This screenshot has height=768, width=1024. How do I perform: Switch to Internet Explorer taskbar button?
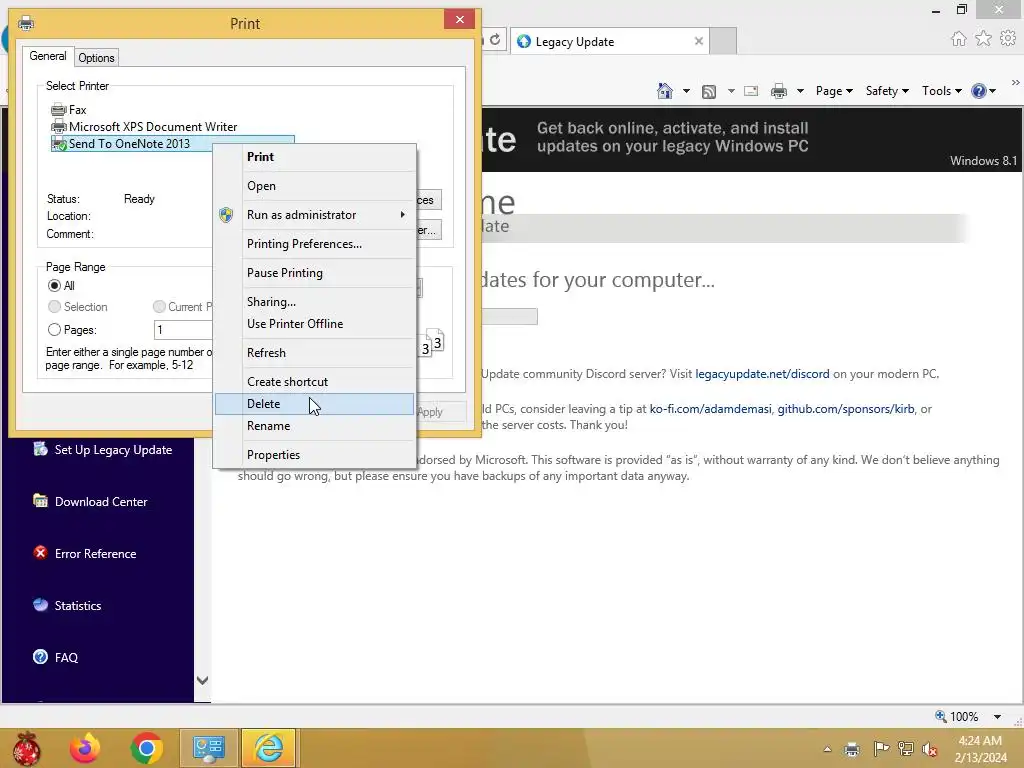pos(268,748)
